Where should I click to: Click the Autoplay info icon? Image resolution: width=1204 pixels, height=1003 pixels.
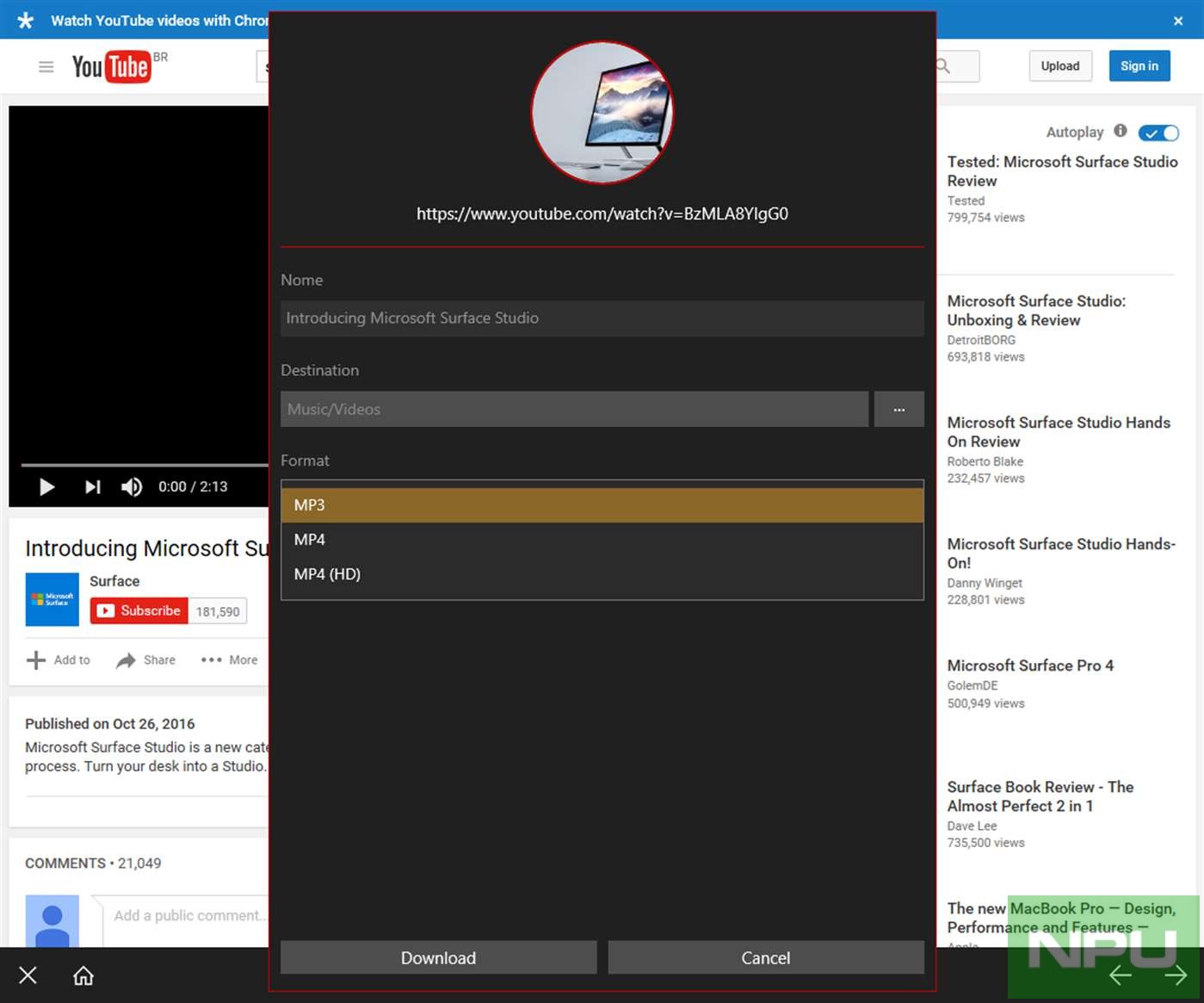pyautogui.click(x=1120, y=131)
